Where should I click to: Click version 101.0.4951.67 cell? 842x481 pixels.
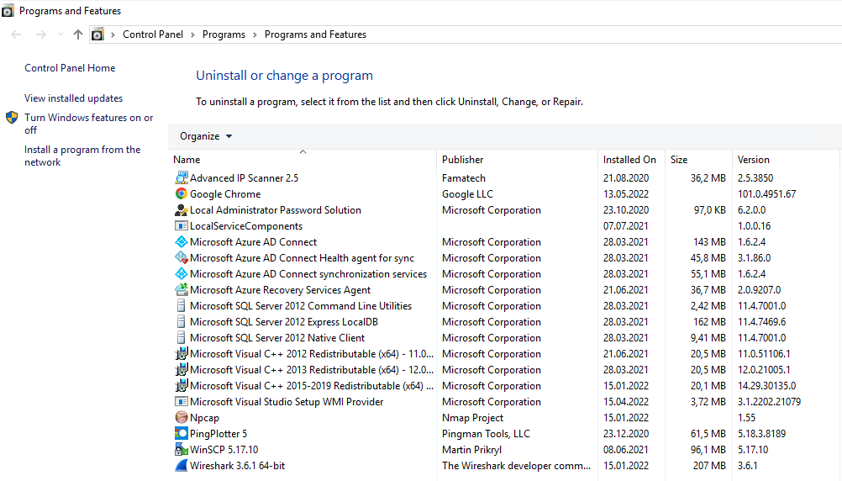tap(767, 194)
